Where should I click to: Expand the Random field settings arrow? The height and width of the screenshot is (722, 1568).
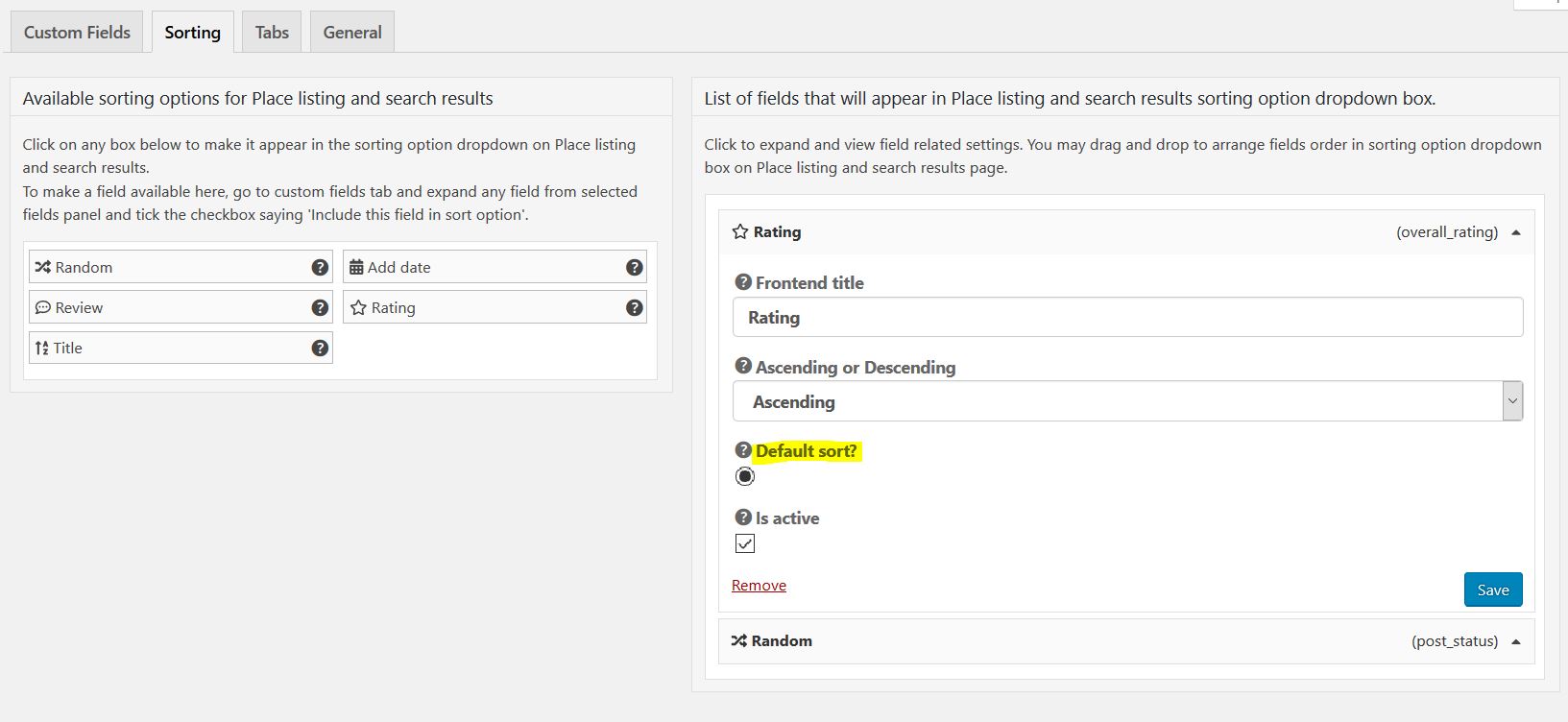(1516, 641)
